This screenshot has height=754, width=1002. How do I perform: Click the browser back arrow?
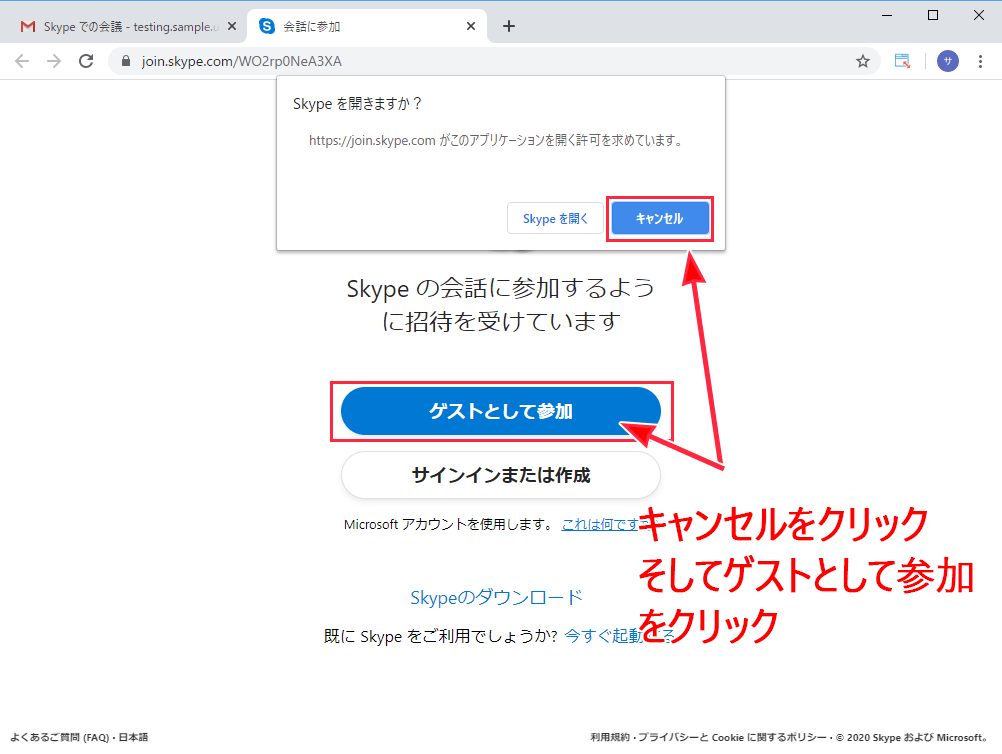22,61
